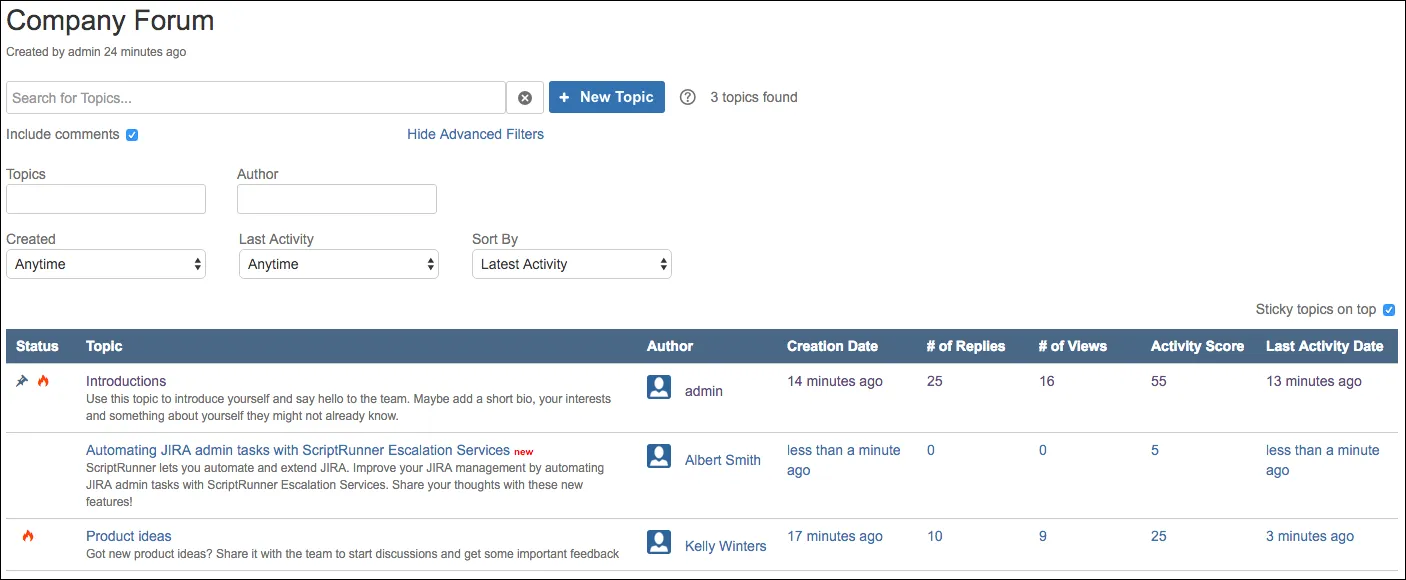The width and height of the screenshot is (1406, 580).
Task: Sort by the Creation Date column header
Action: (x=832, y=346)
